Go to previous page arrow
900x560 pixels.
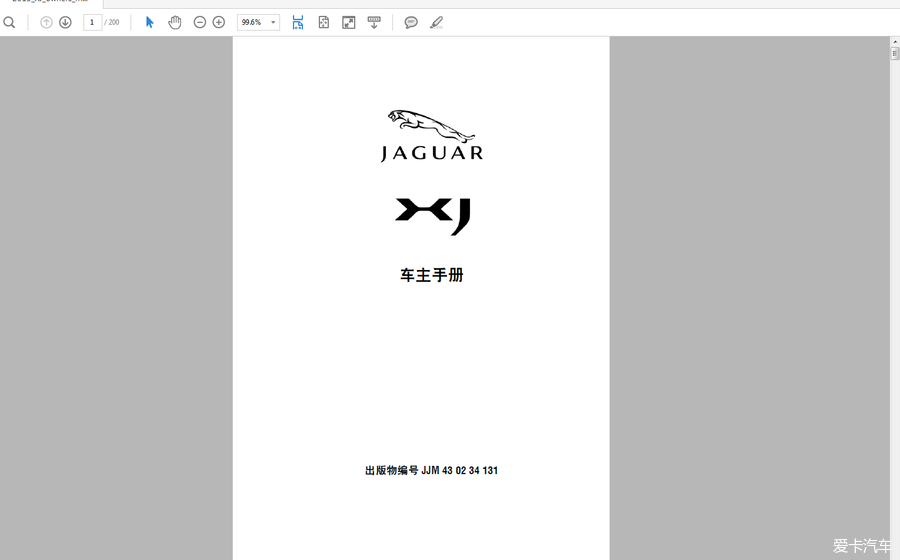point(46,22)
